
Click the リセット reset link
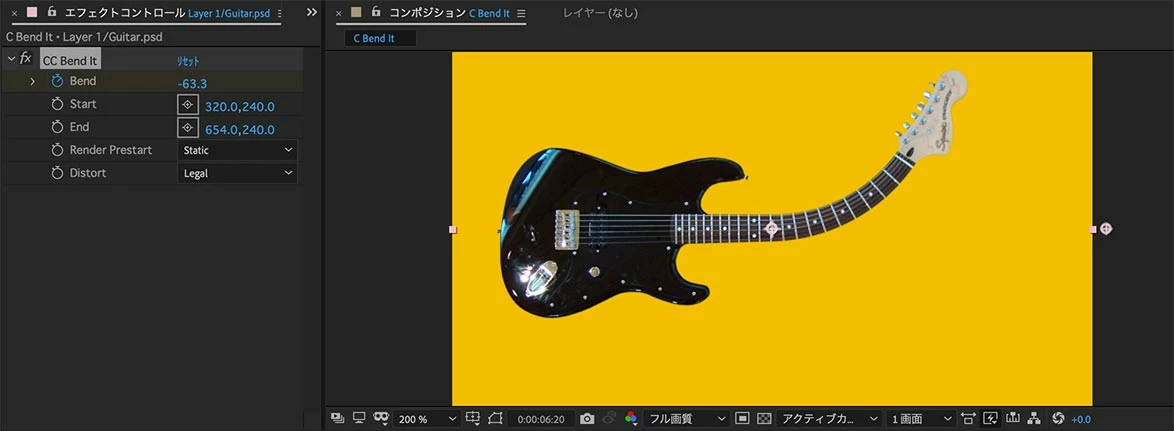click(x=188, y=61)
